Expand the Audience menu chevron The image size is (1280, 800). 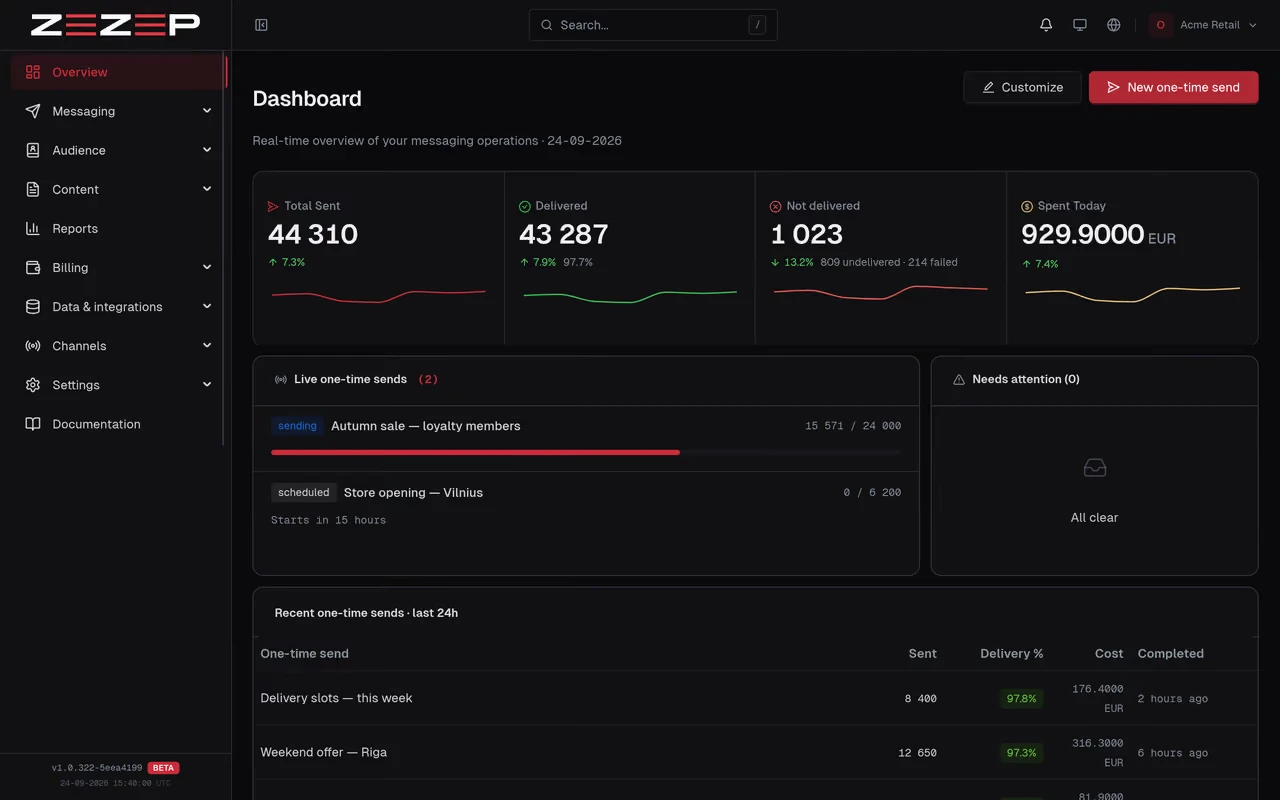(x=207, y=150)
